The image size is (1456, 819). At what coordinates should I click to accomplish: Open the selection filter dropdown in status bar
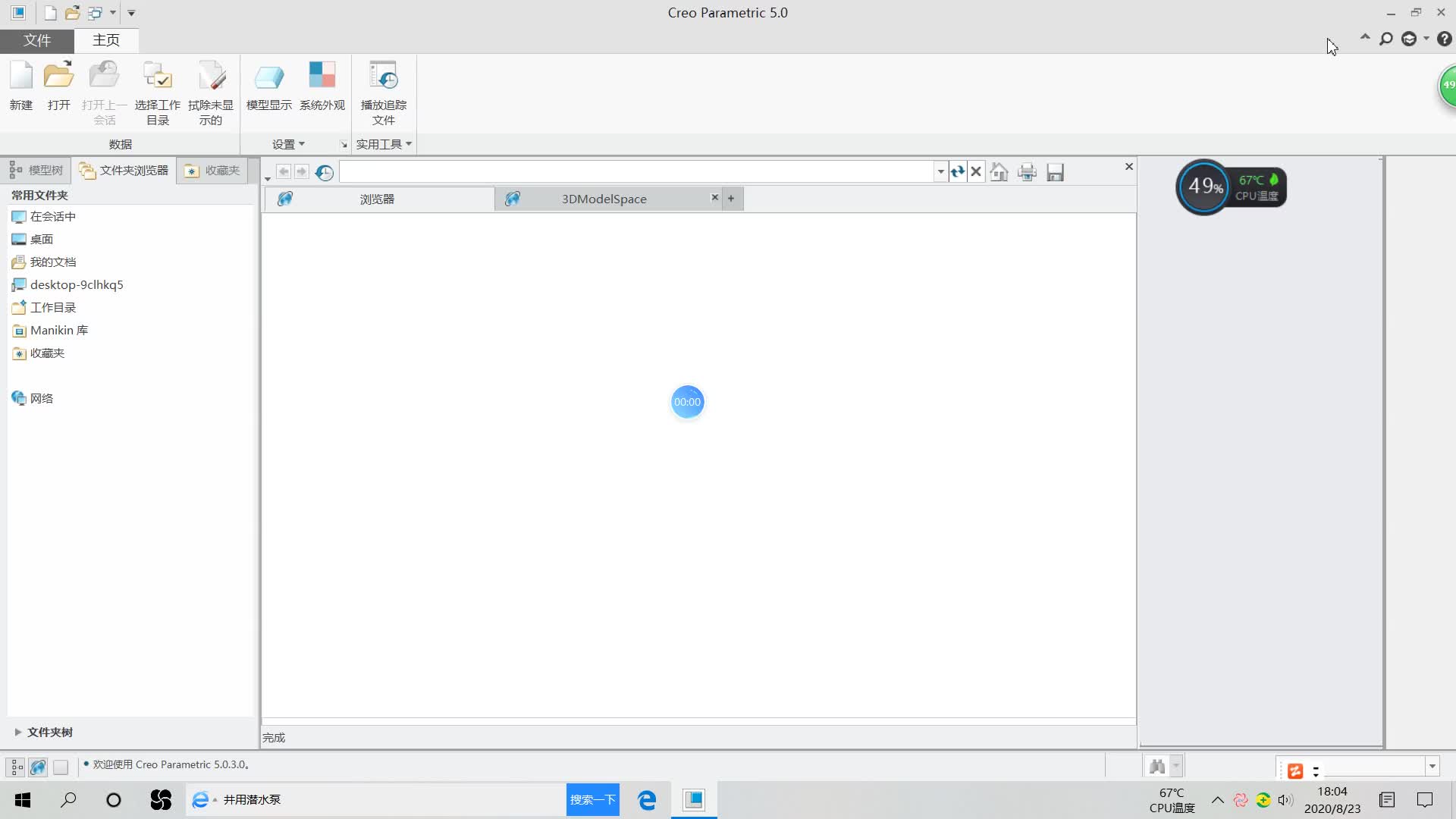(x=1432, y=767)
